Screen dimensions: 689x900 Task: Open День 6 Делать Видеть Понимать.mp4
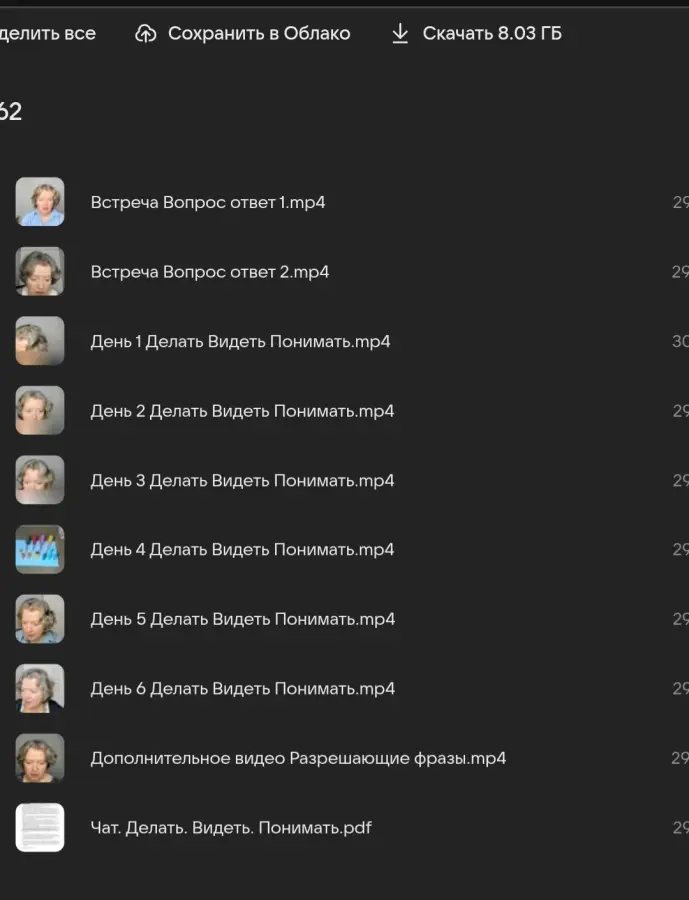tap(243, 689)
